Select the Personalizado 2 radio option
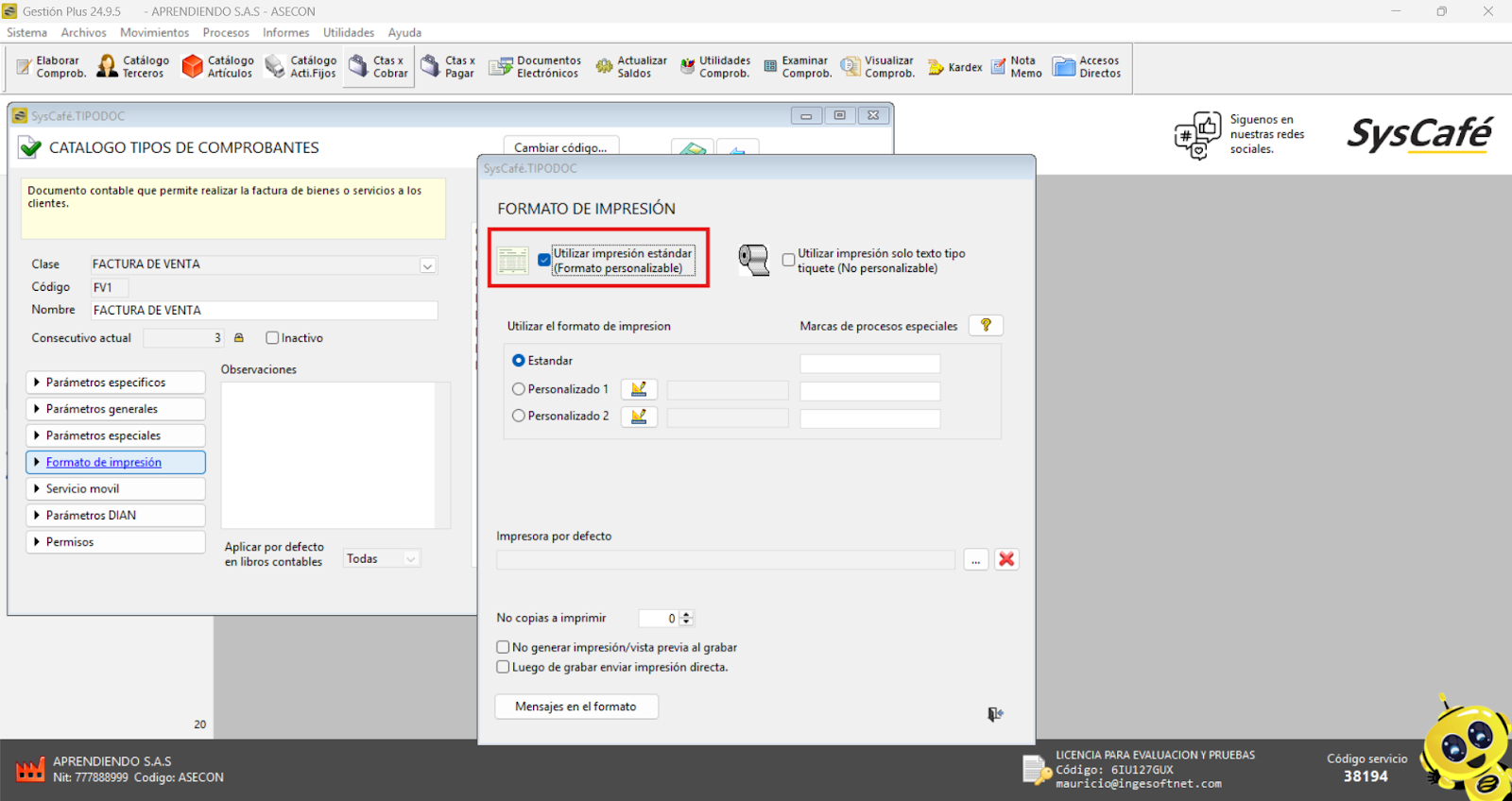1512x801 pixels. [519, 416]
